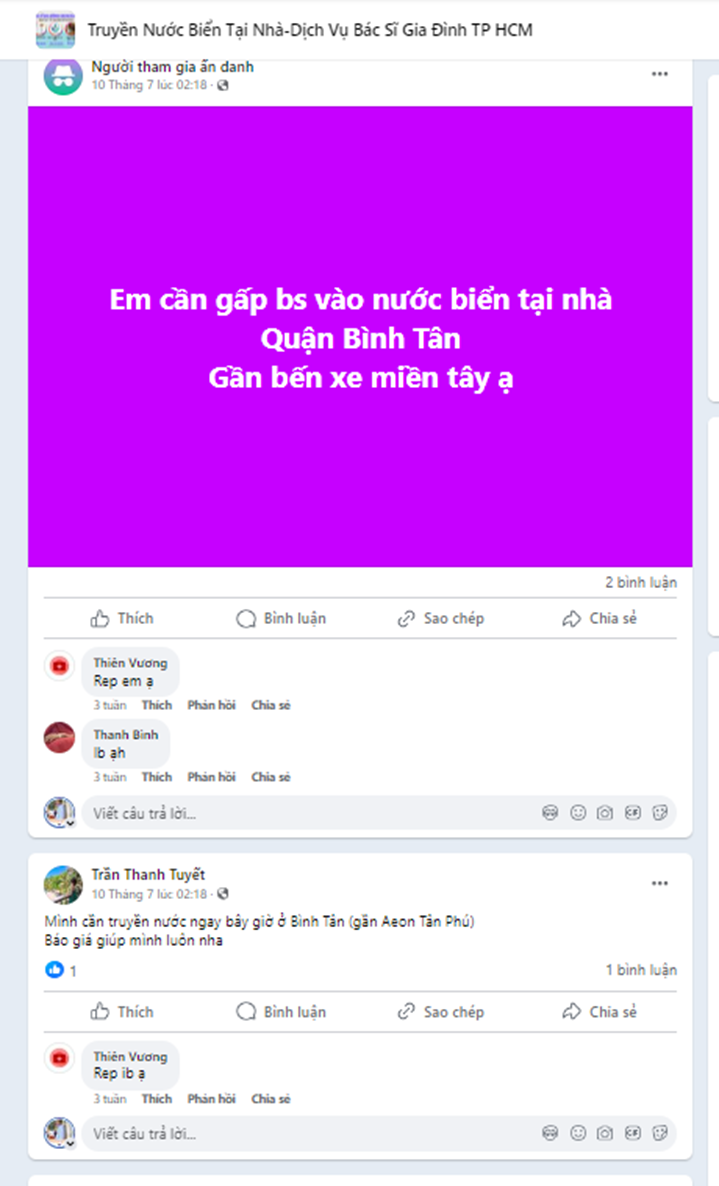Like the purple background post
This screenshot has width=719, height=1186.
pos(122,619)
